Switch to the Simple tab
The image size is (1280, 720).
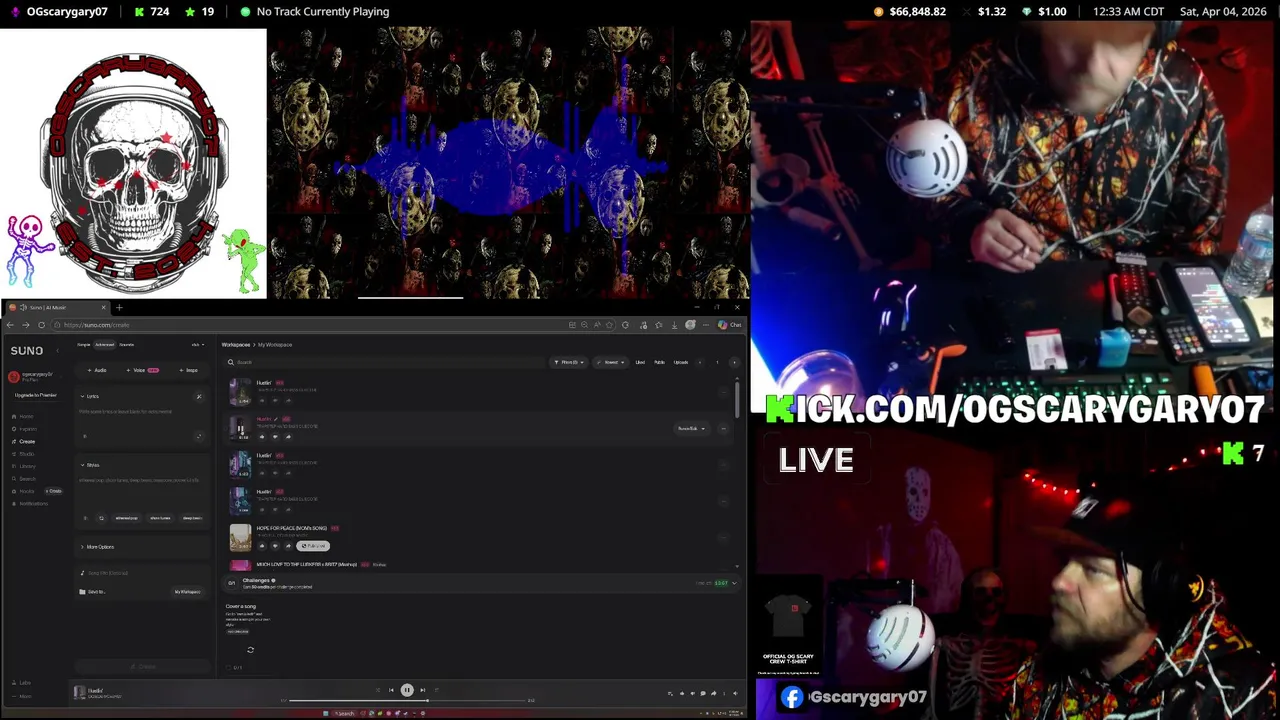pos(83,345)
